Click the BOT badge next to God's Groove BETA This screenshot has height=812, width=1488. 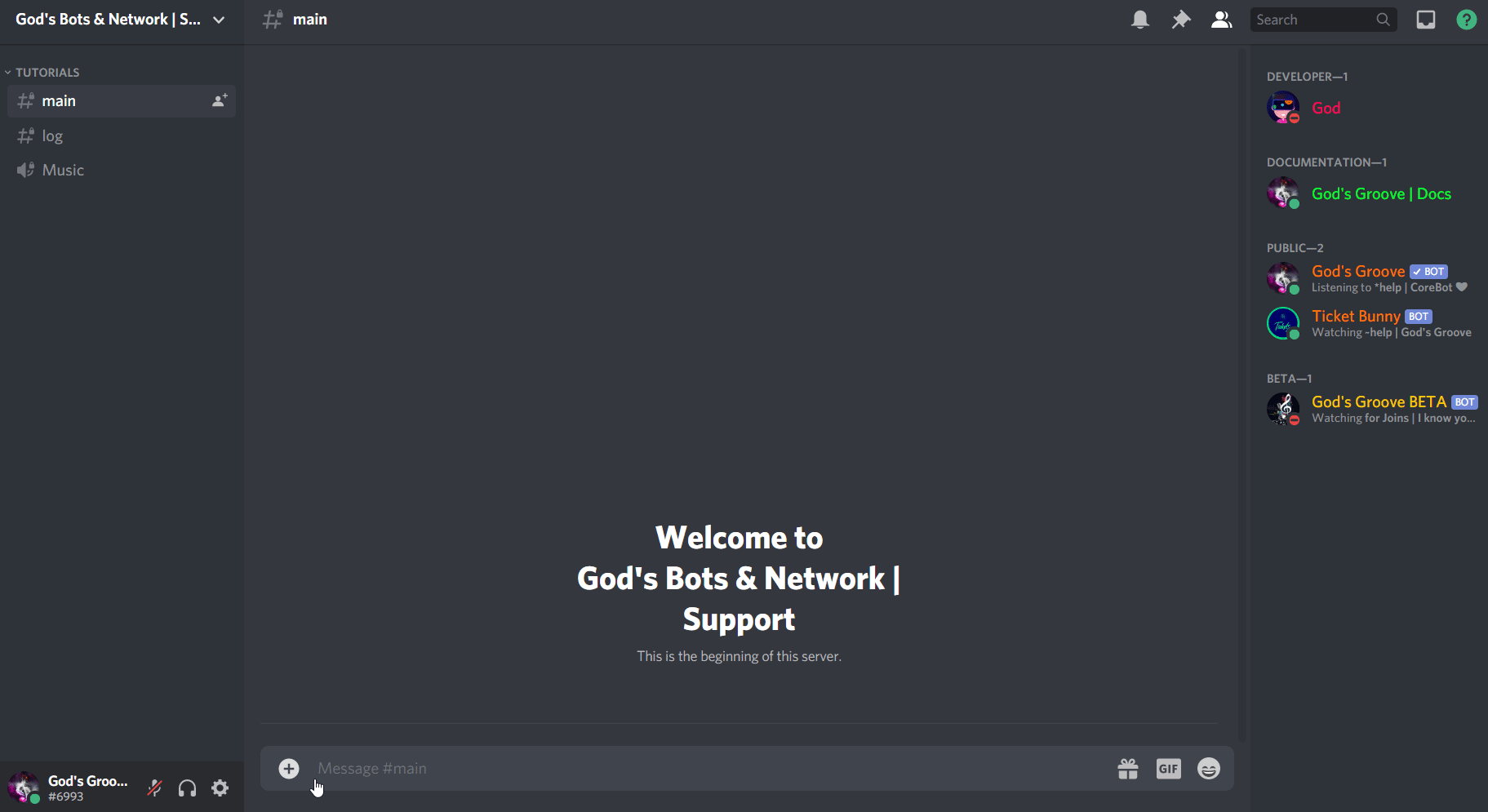pos(1464,402)
